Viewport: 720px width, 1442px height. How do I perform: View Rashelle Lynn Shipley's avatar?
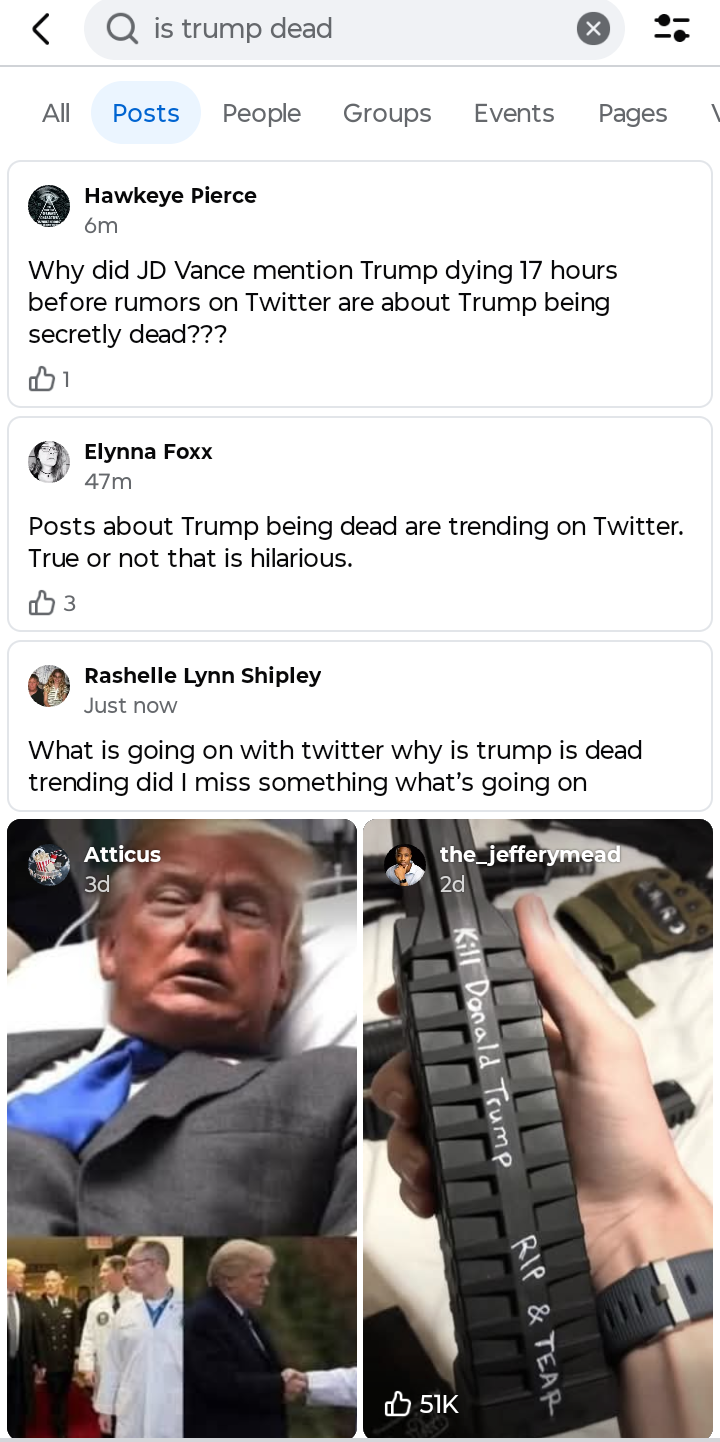tap(49, 686)
